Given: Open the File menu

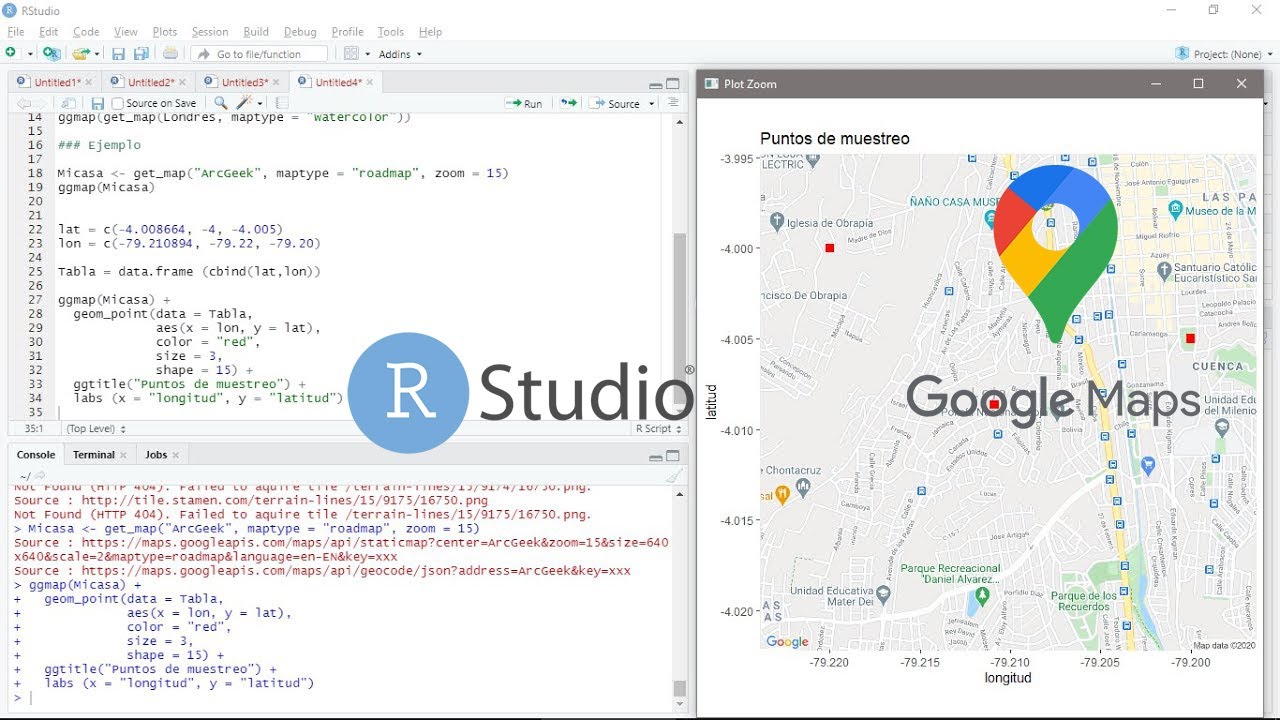Looking at the screenshot, I should point(15,32).
